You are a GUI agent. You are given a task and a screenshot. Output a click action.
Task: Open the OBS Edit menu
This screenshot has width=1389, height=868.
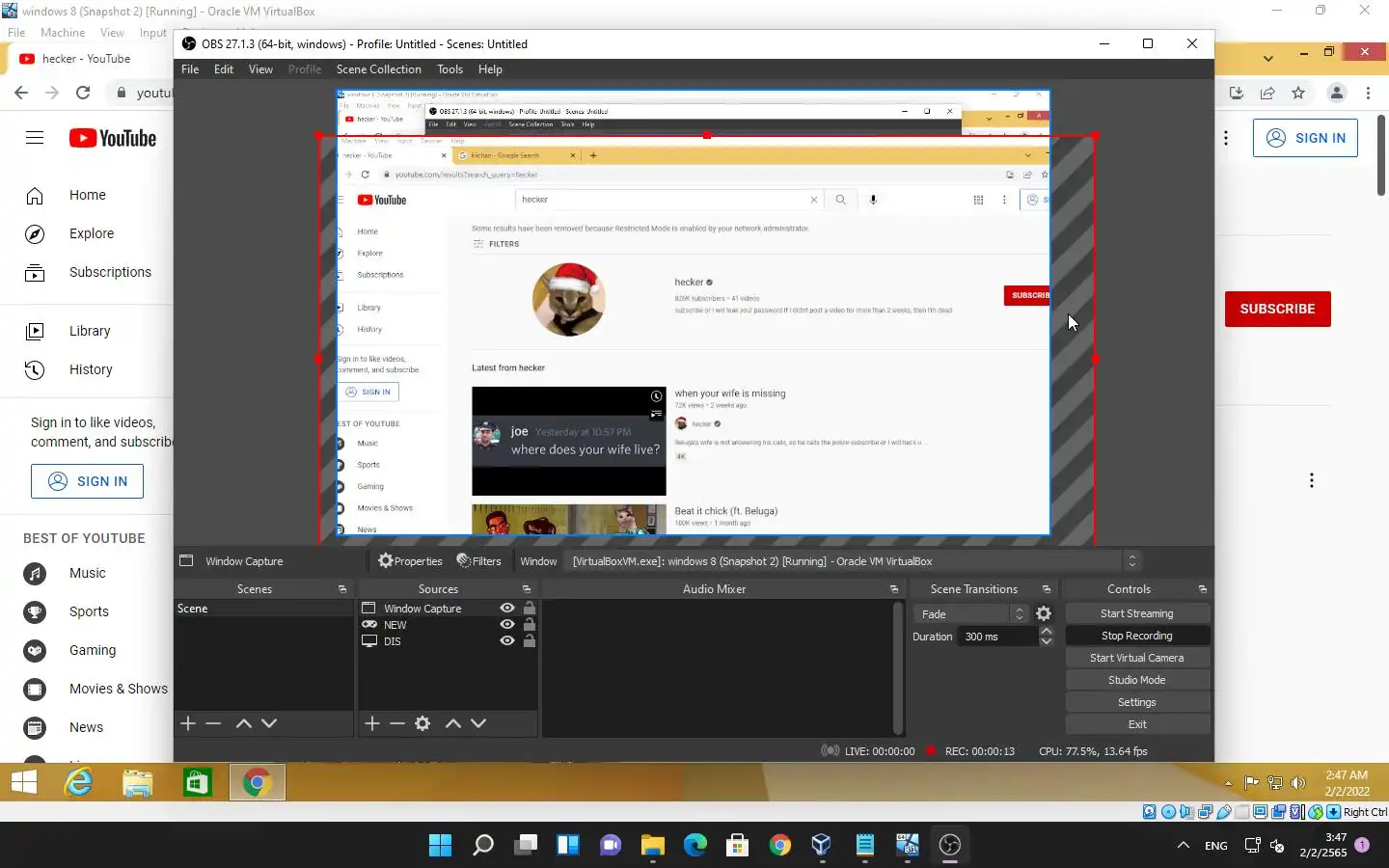click(x=224, y=69)
